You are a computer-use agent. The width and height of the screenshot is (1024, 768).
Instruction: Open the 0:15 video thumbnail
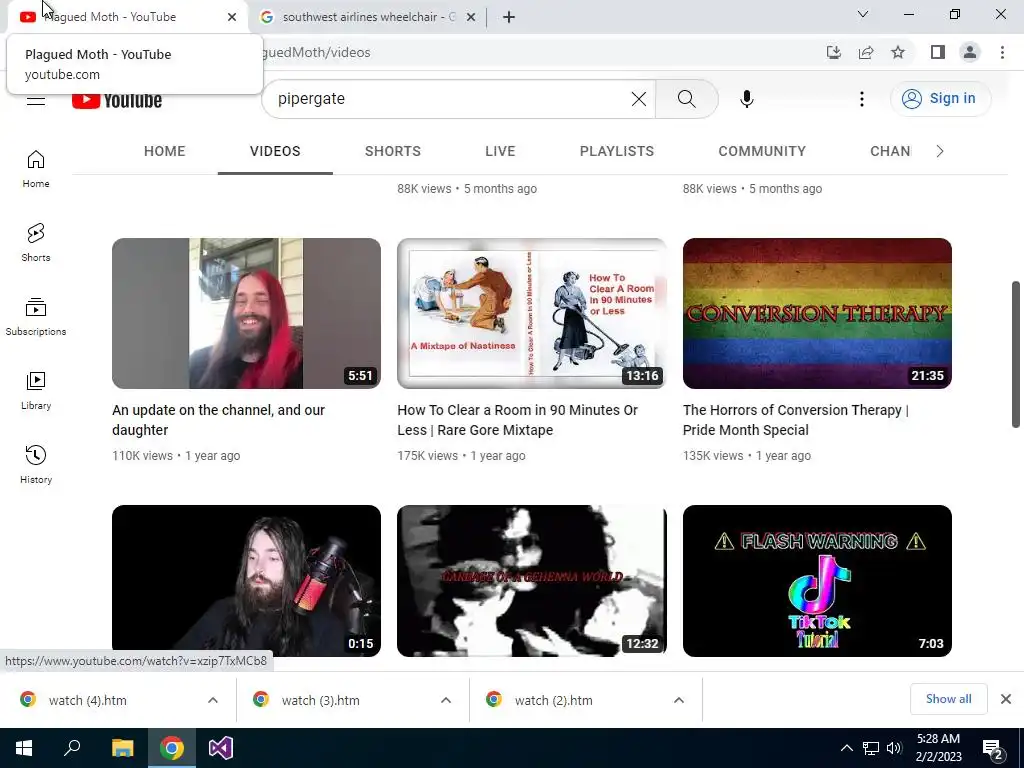pyautogui.click(x=246, y=581)
